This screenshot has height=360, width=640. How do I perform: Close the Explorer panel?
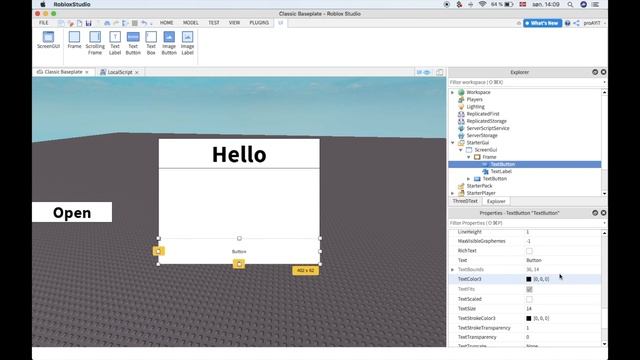[x=603, y=72]
